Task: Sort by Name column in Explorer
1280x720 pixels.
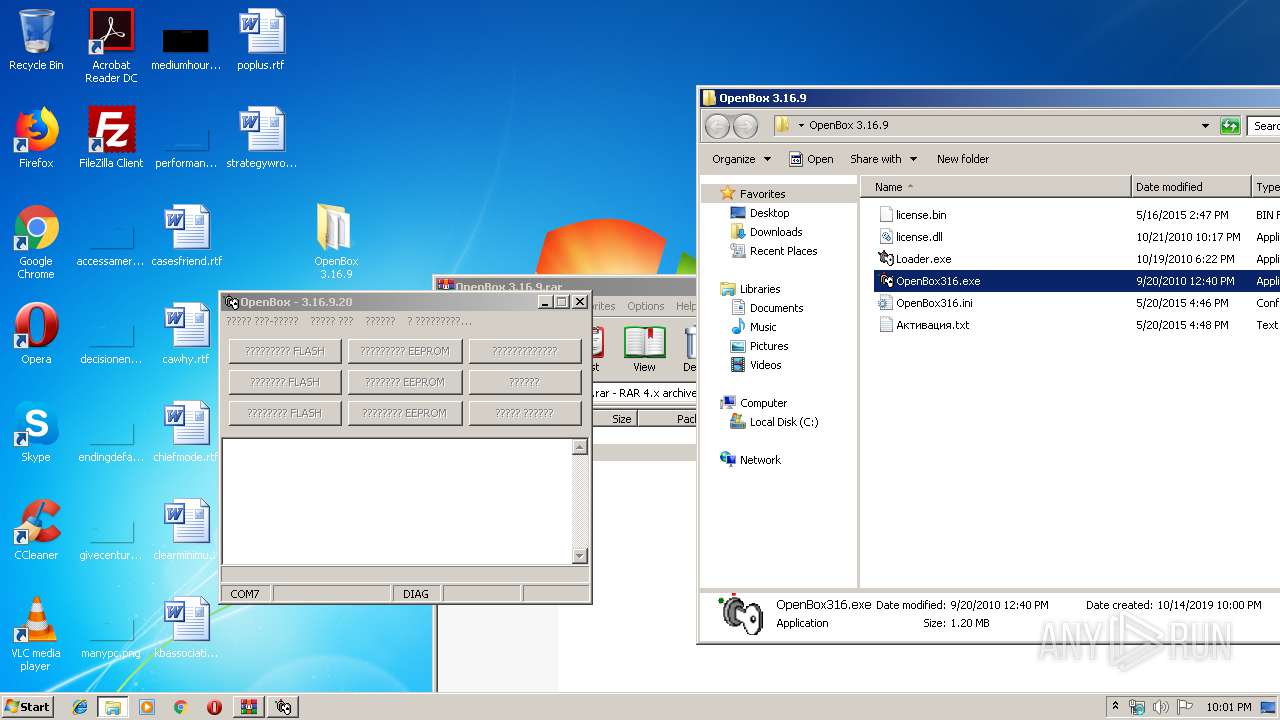Action: (x=996, y=187)
